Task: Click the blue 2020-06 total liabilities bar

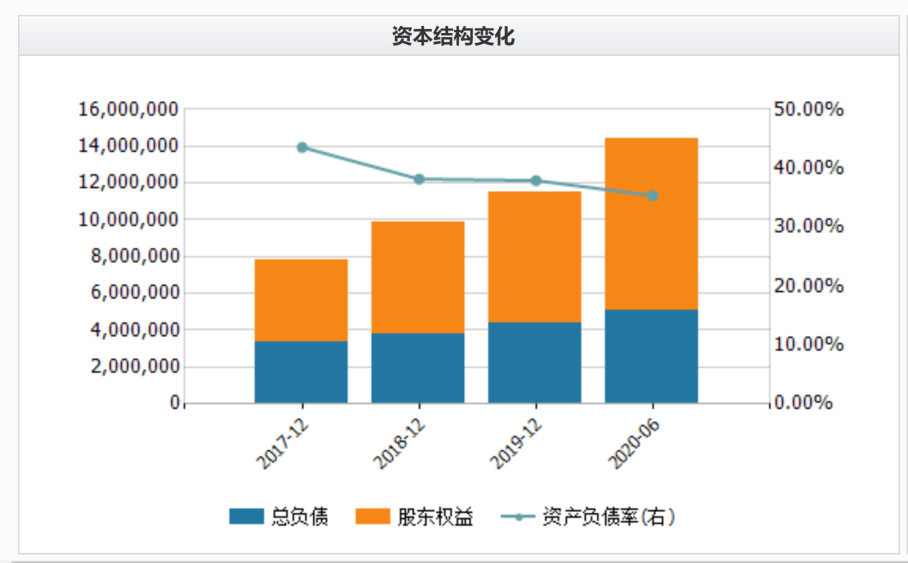Action: pyautogui.click(x=651, y=356)
